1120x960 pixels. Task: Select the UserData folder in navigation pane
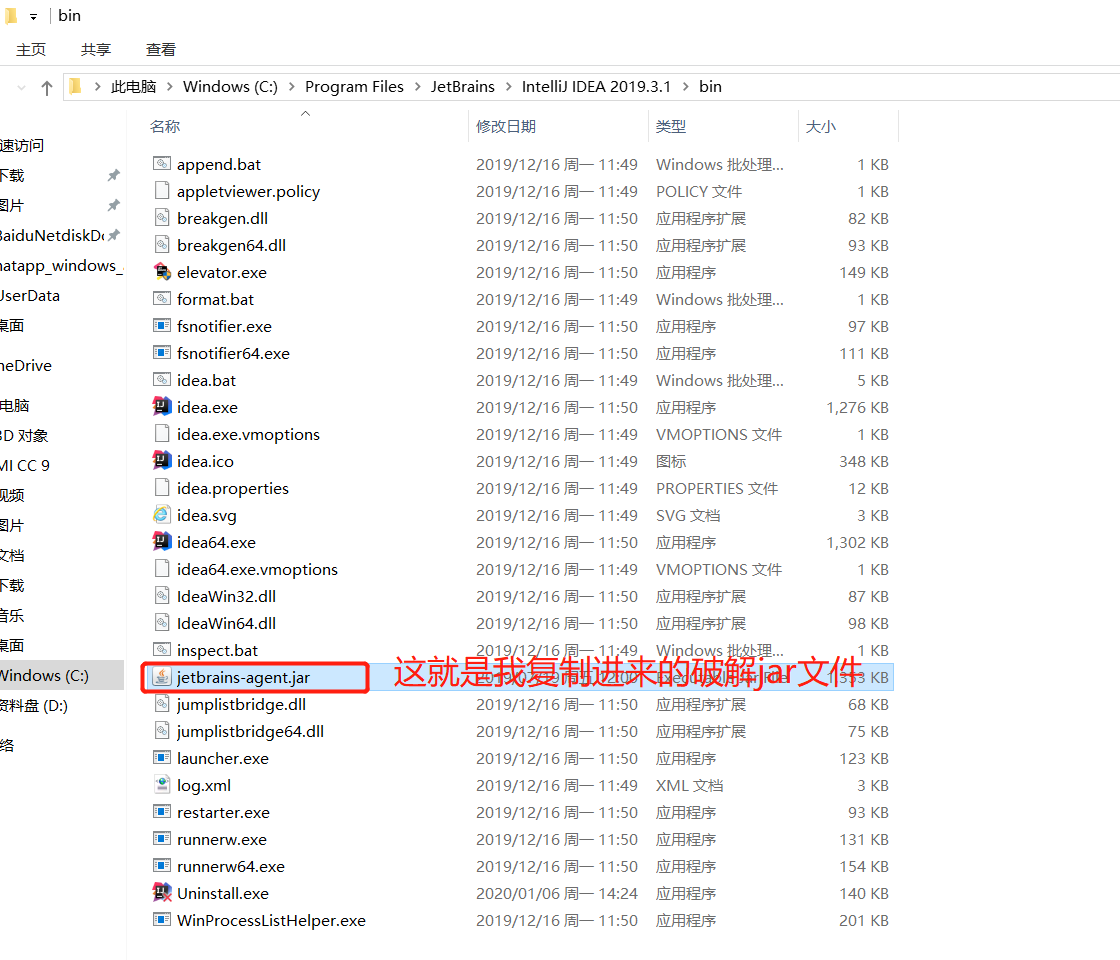(30, 296)
